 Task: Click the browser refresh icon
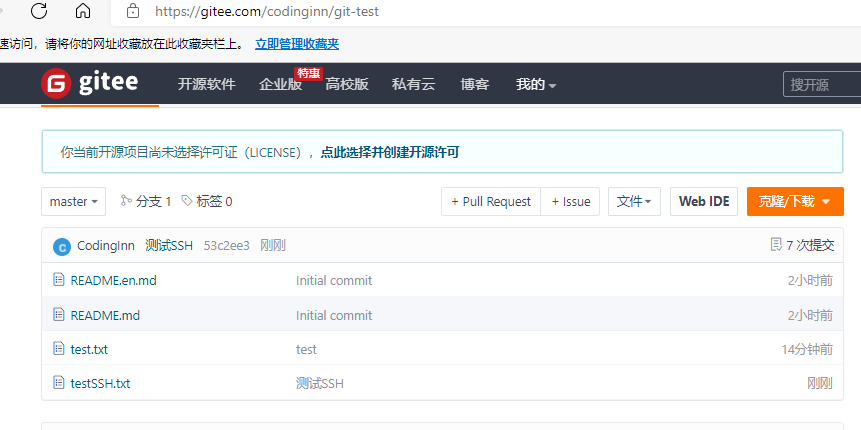click(x=39, y=10)
